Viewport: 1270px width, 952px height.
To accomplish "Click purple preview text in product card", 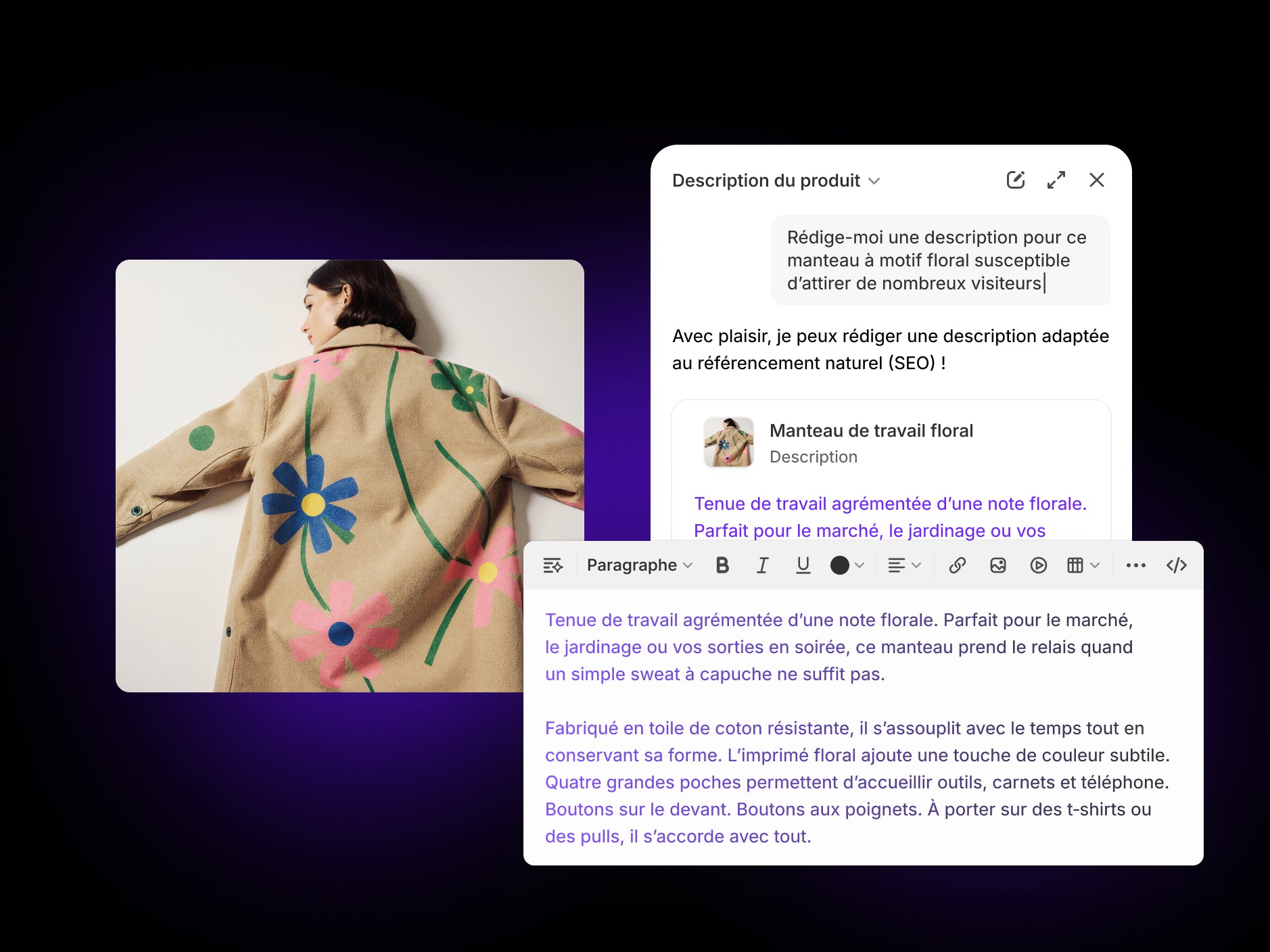I will pos(890,517).
